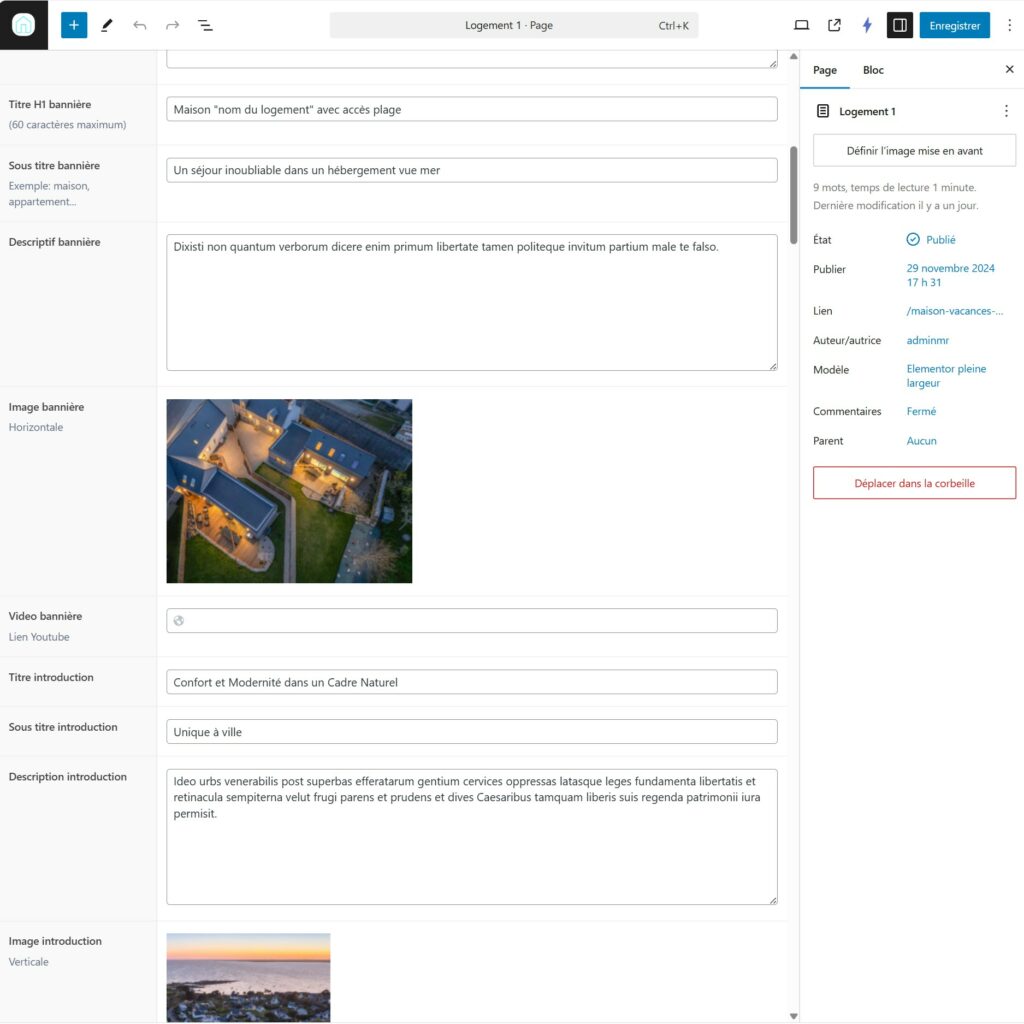Click the Video bannière URL field
Viewport: 1024px width, 1024px height.
[x=472, y=620]
